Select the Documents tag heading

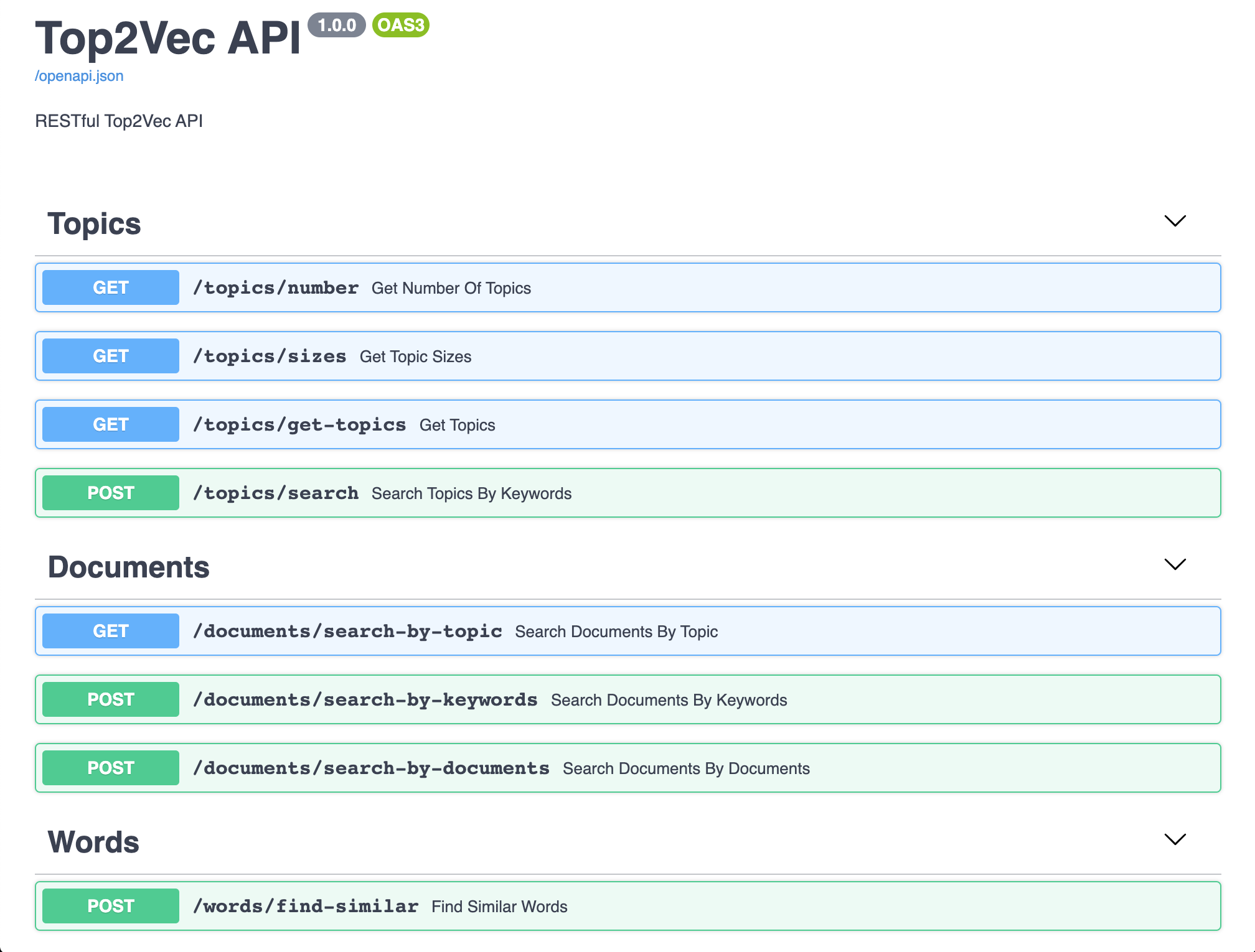(129, 567)
